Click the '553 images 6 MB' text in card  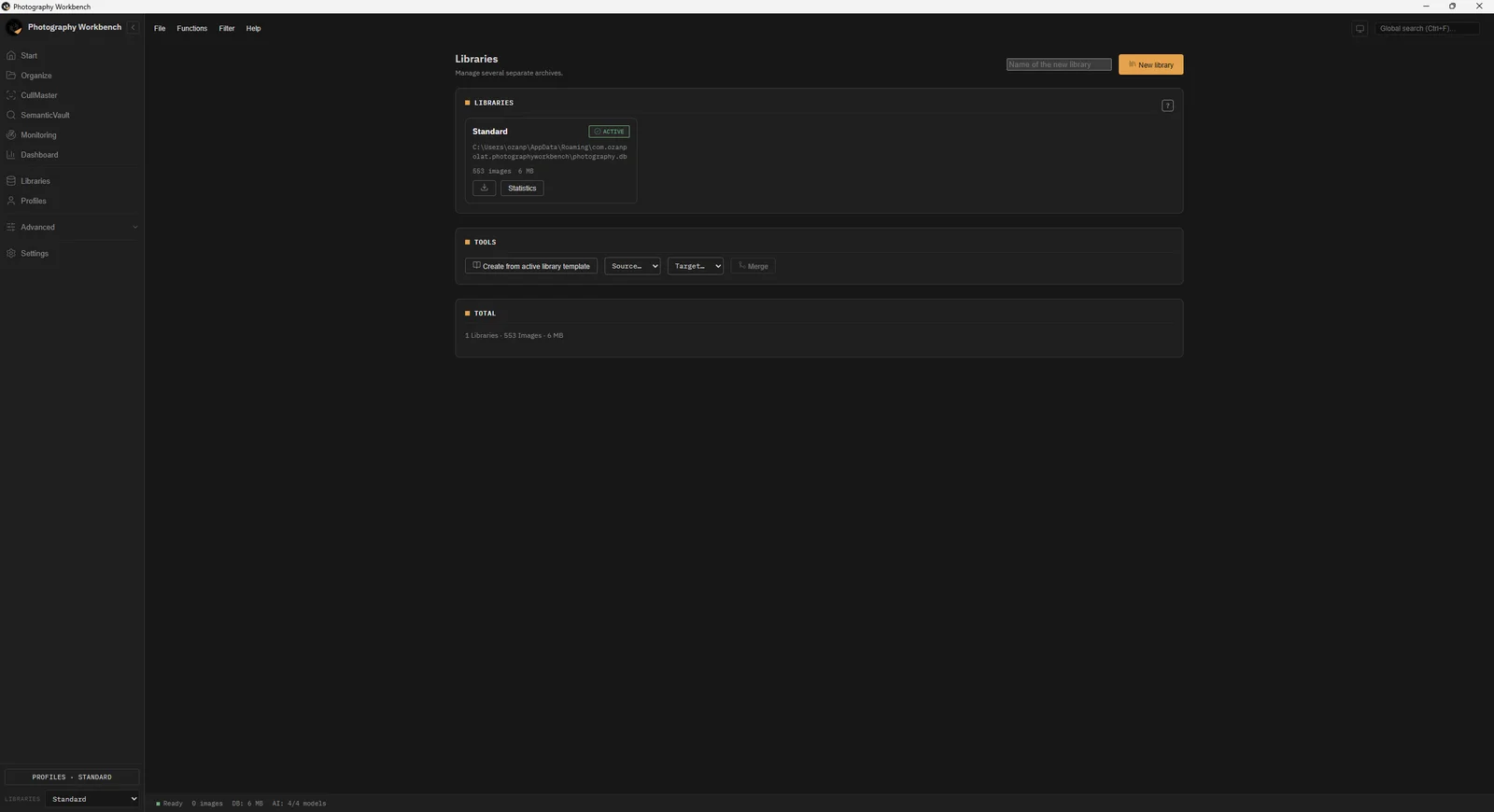(503, 172)
